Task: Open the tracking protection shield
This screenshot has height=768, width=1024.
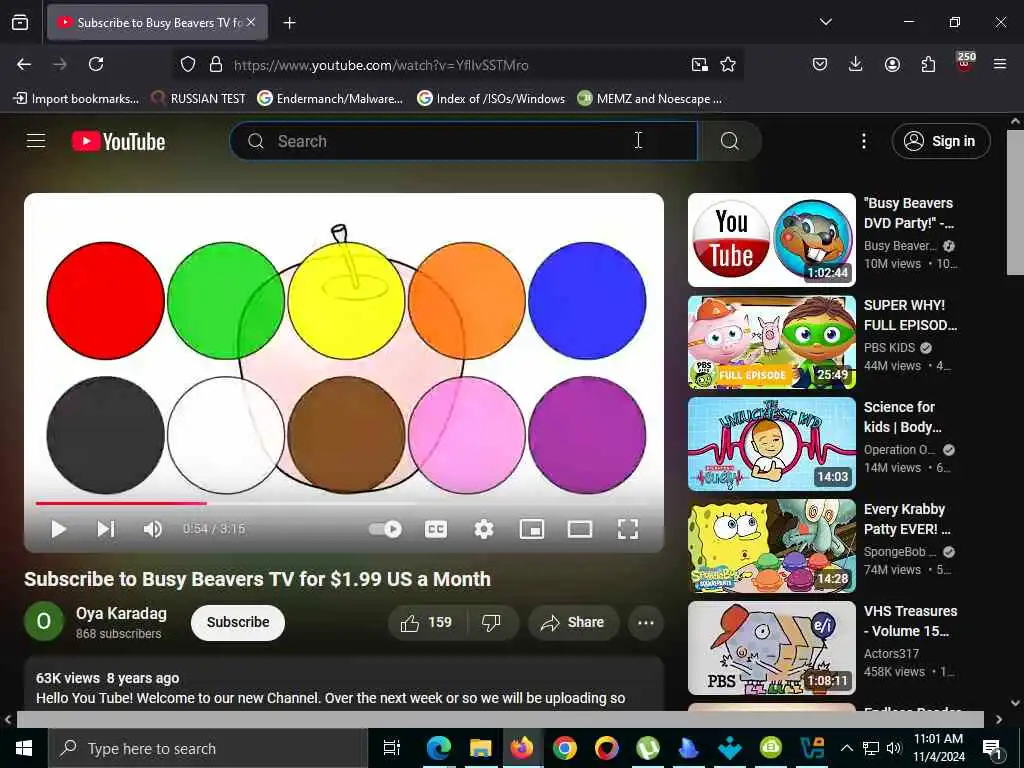Action: tap(188, 64)
